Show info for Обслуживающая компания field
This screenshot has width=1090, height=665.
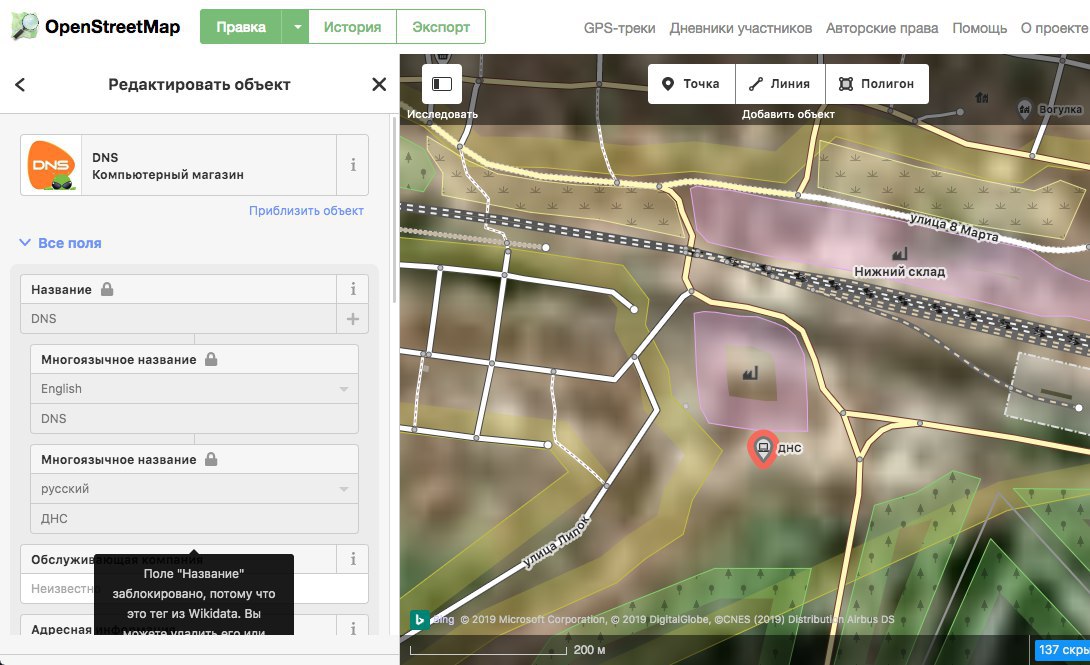pos(352,559)
